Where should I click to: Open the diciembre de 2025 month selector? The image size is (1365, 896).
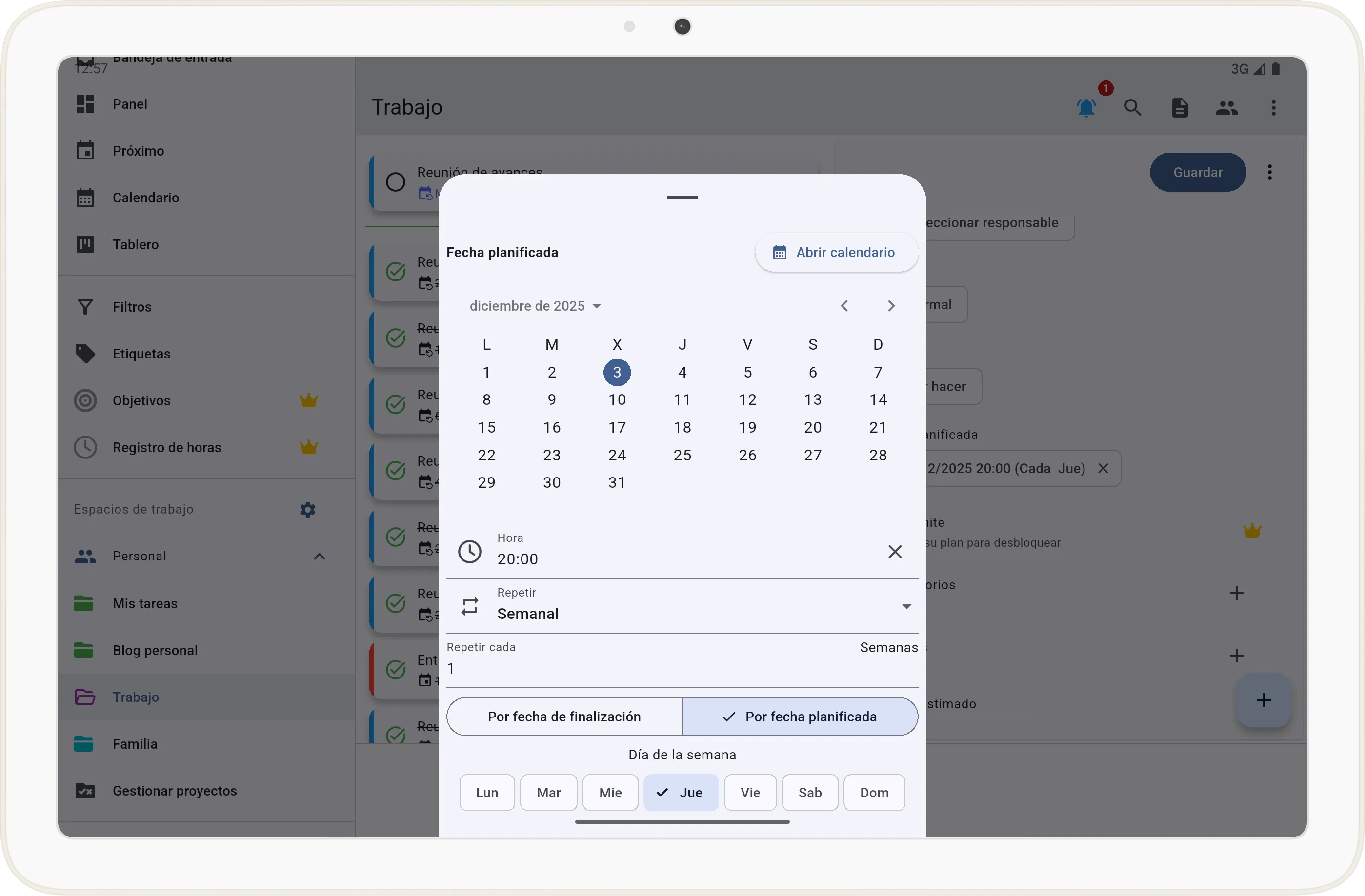[x=535, y=305]
